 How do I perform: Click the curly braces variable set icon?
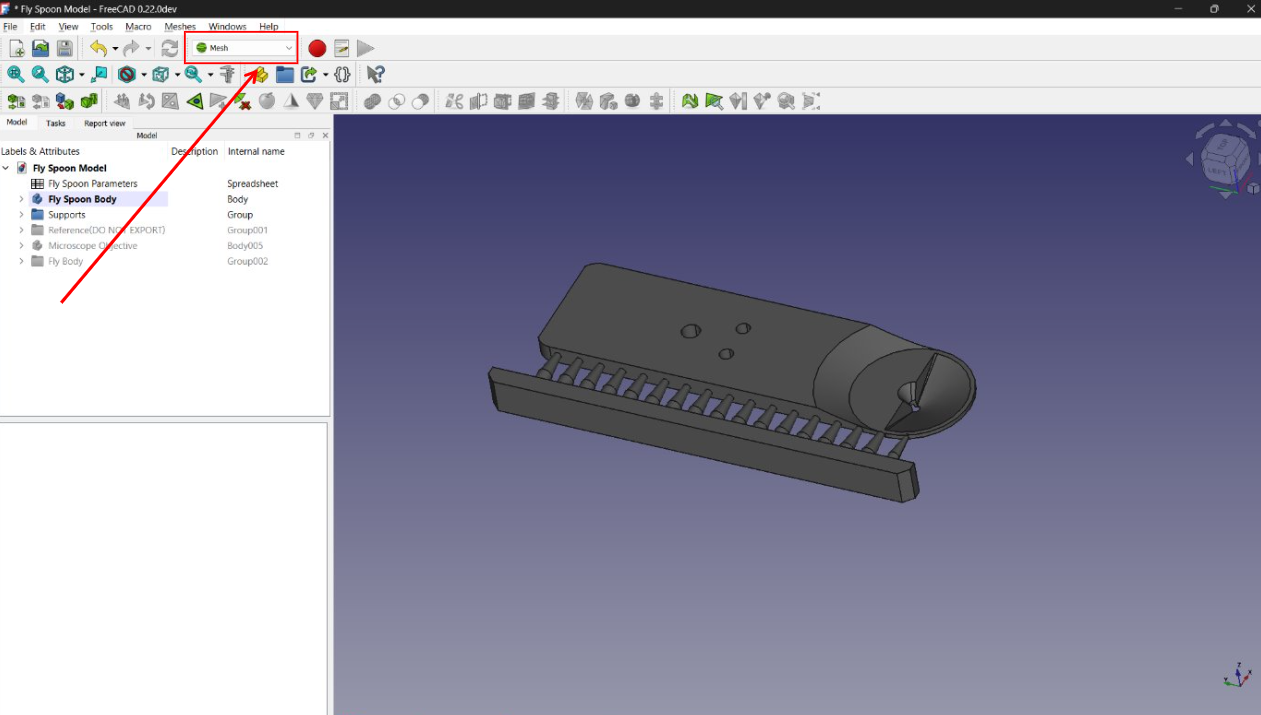(x=342, y=74)
